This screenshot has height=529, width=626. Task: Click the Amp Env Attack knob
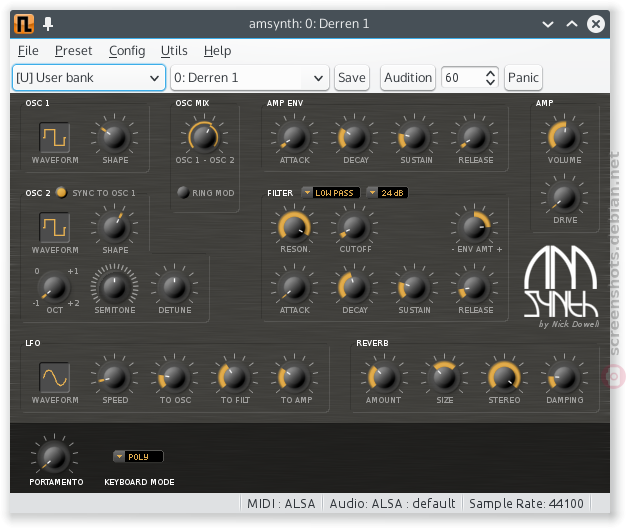click(294, 137)
